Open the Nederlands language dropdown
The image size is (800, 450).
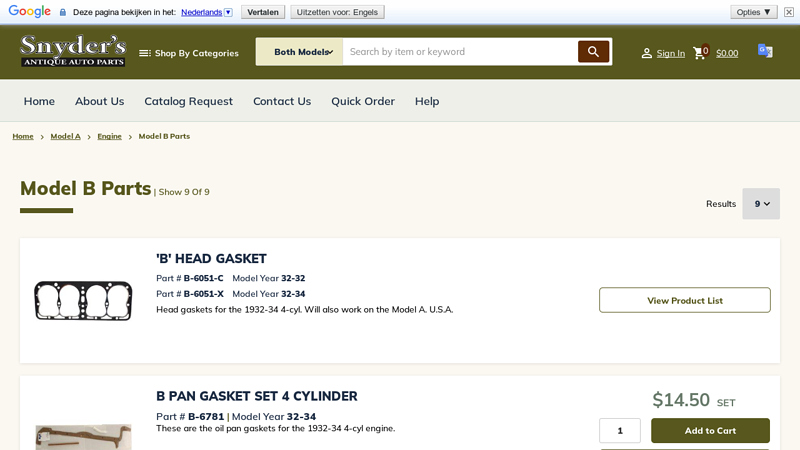207,12
